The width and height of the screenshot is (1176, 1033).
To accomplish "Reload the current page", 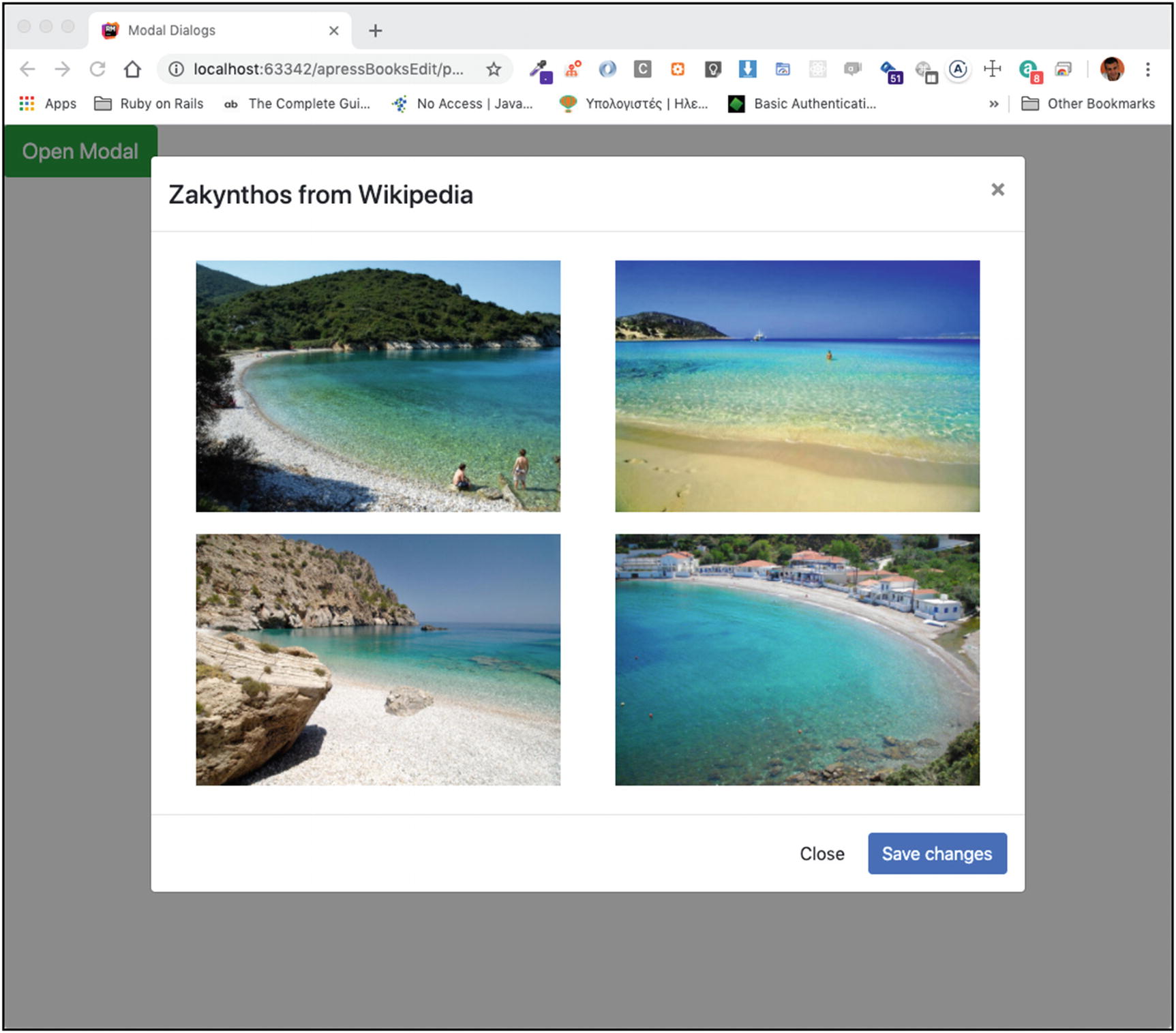I will [97, 69].
